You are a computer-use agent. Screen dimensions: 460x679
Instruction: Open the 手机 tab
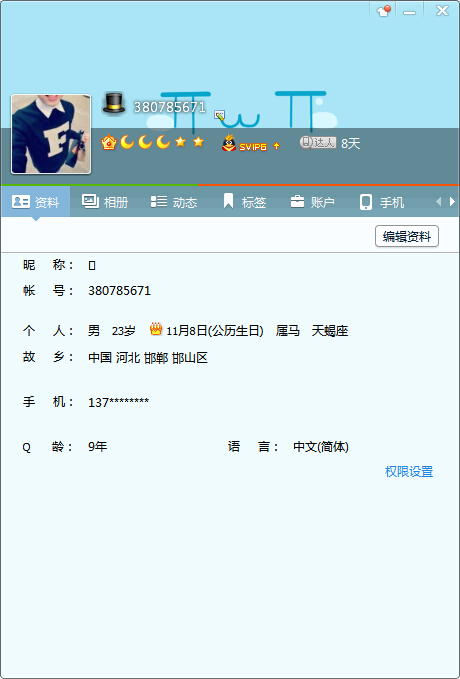coord(382,202)
